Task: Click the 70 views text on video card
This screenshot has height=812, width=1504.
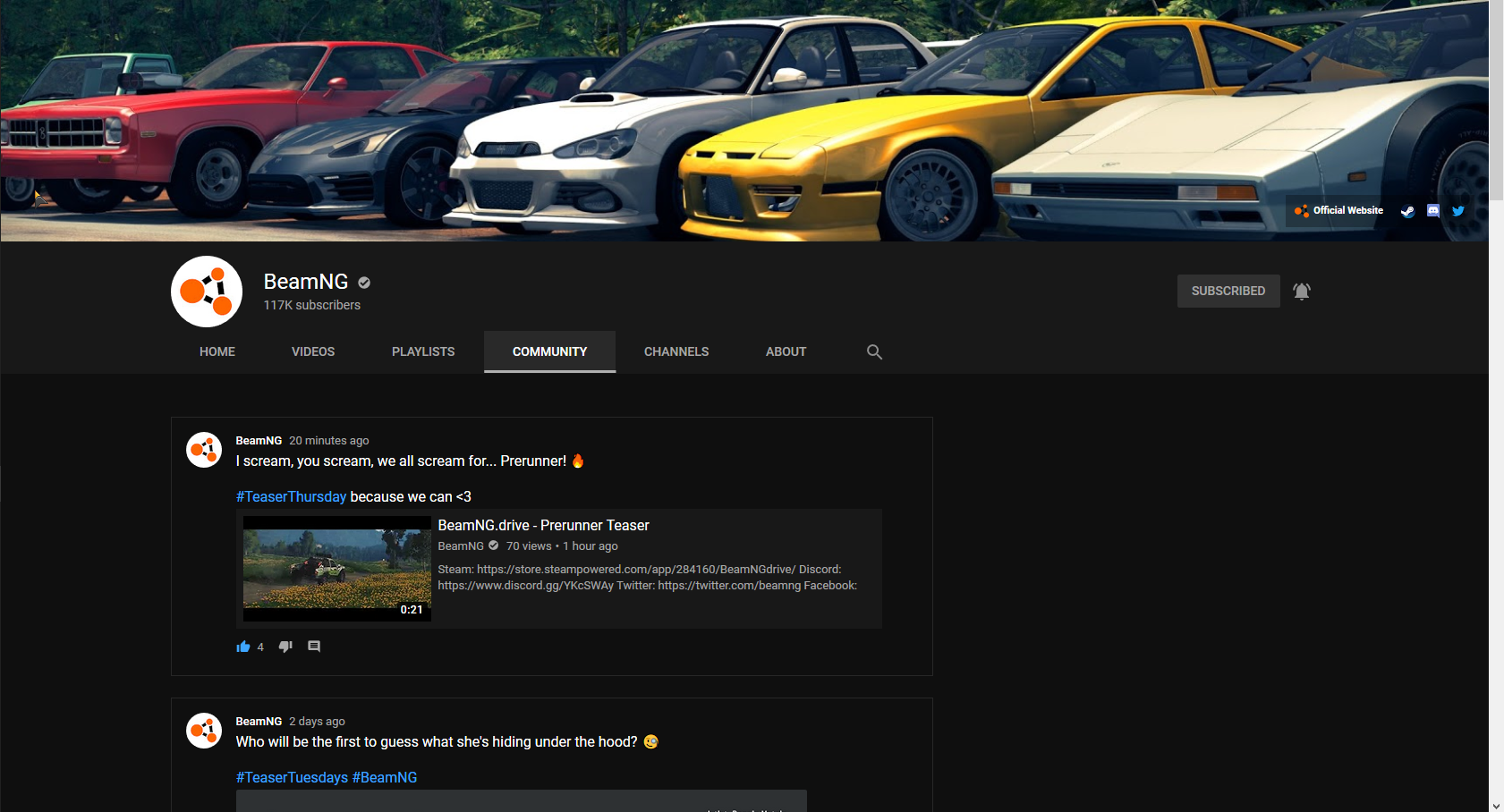Action: click(x=529, y=546)
